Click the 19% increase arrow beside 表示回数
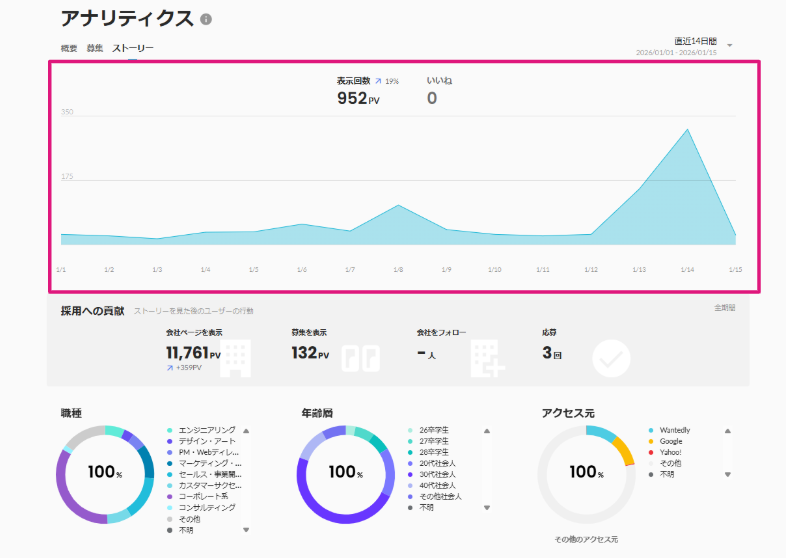This screenshot has width=786, height=558. pyautogui.click(x=379, y=81)
